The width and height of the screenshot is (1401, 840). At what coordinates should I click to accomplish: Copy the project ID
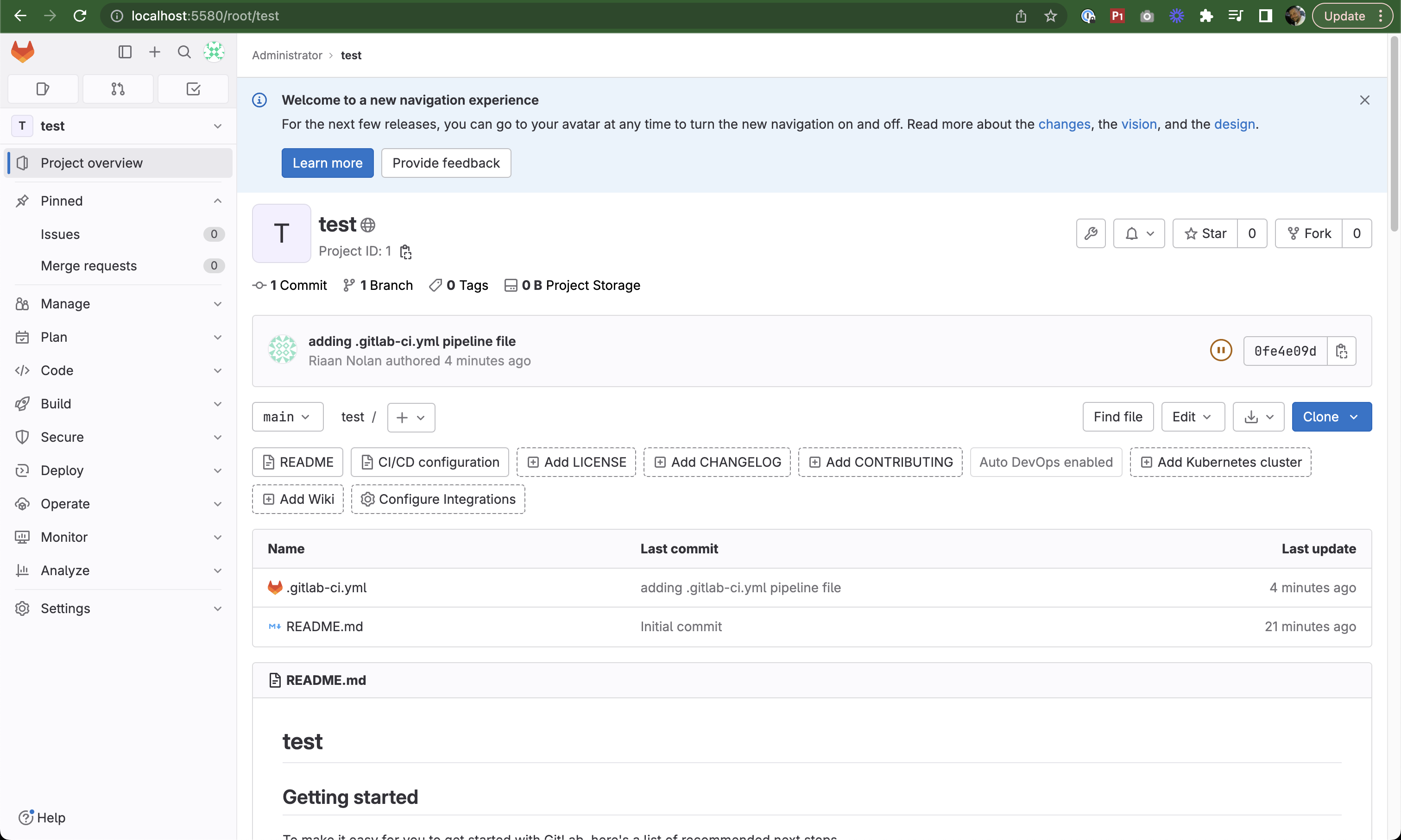pos(405,251)
